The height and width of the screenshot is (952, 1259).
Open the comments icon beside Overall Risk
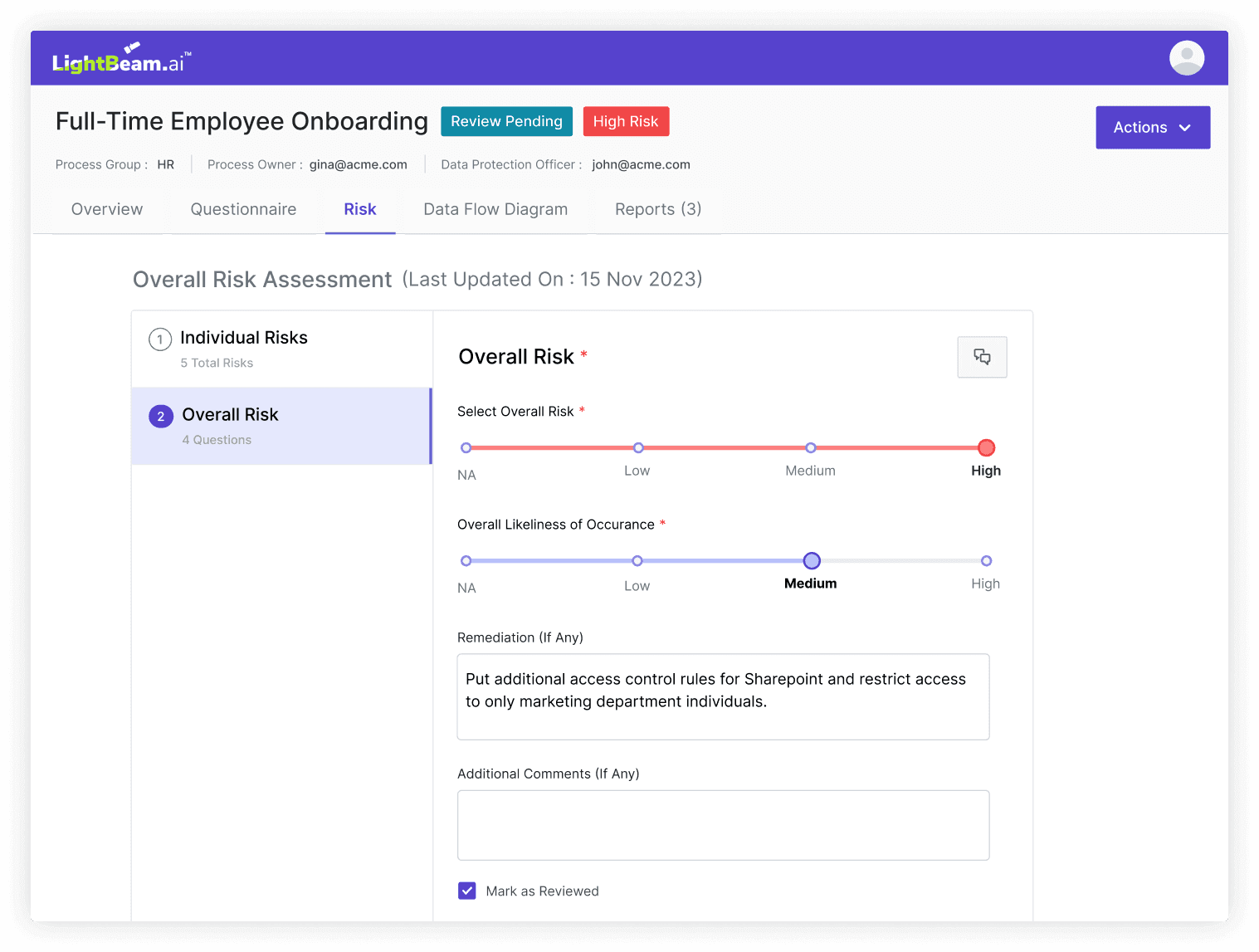pyautogui.click(x=982, y=357)
